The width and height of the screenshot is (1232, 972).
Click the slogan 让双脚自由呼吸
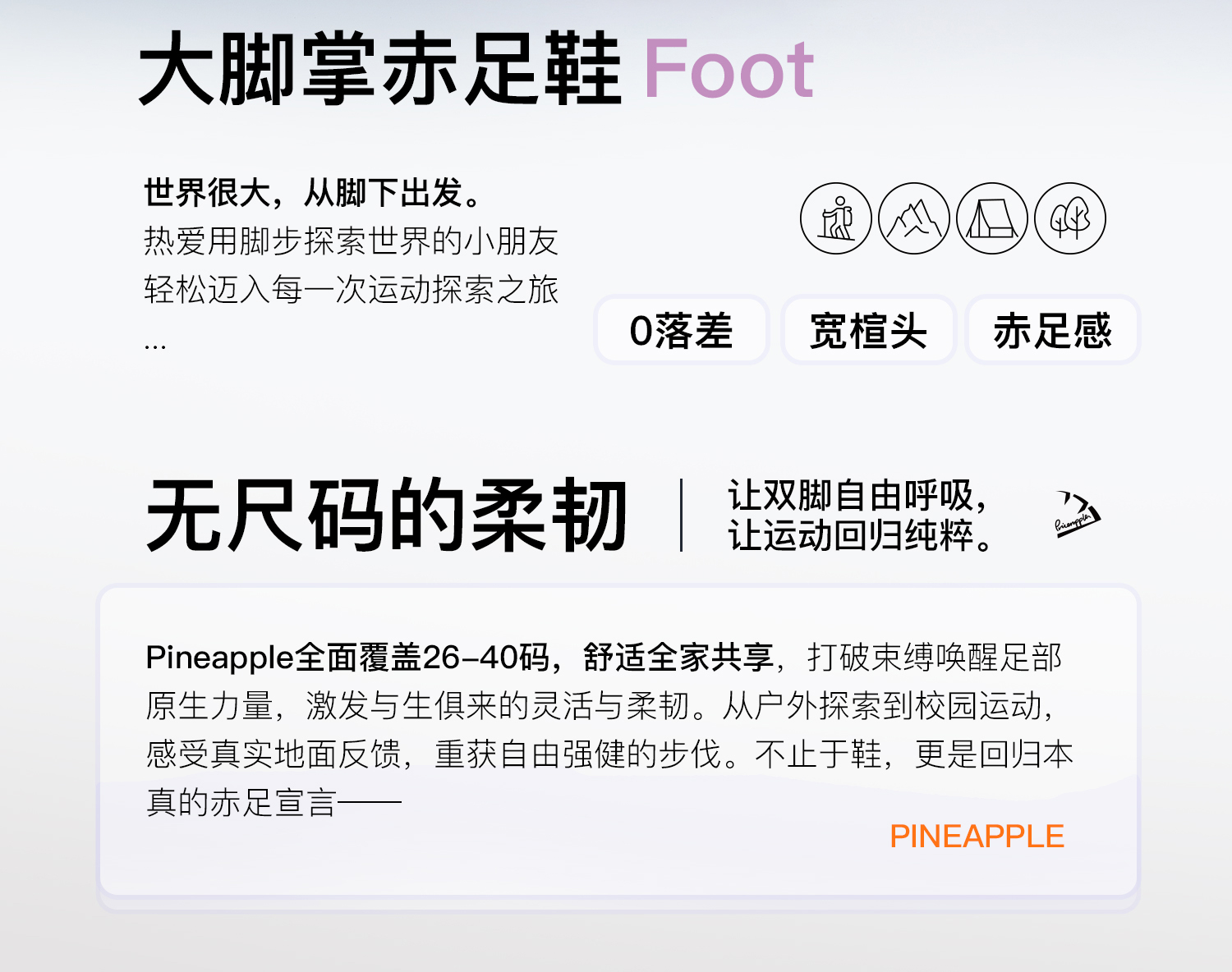(x=857, y=496)
